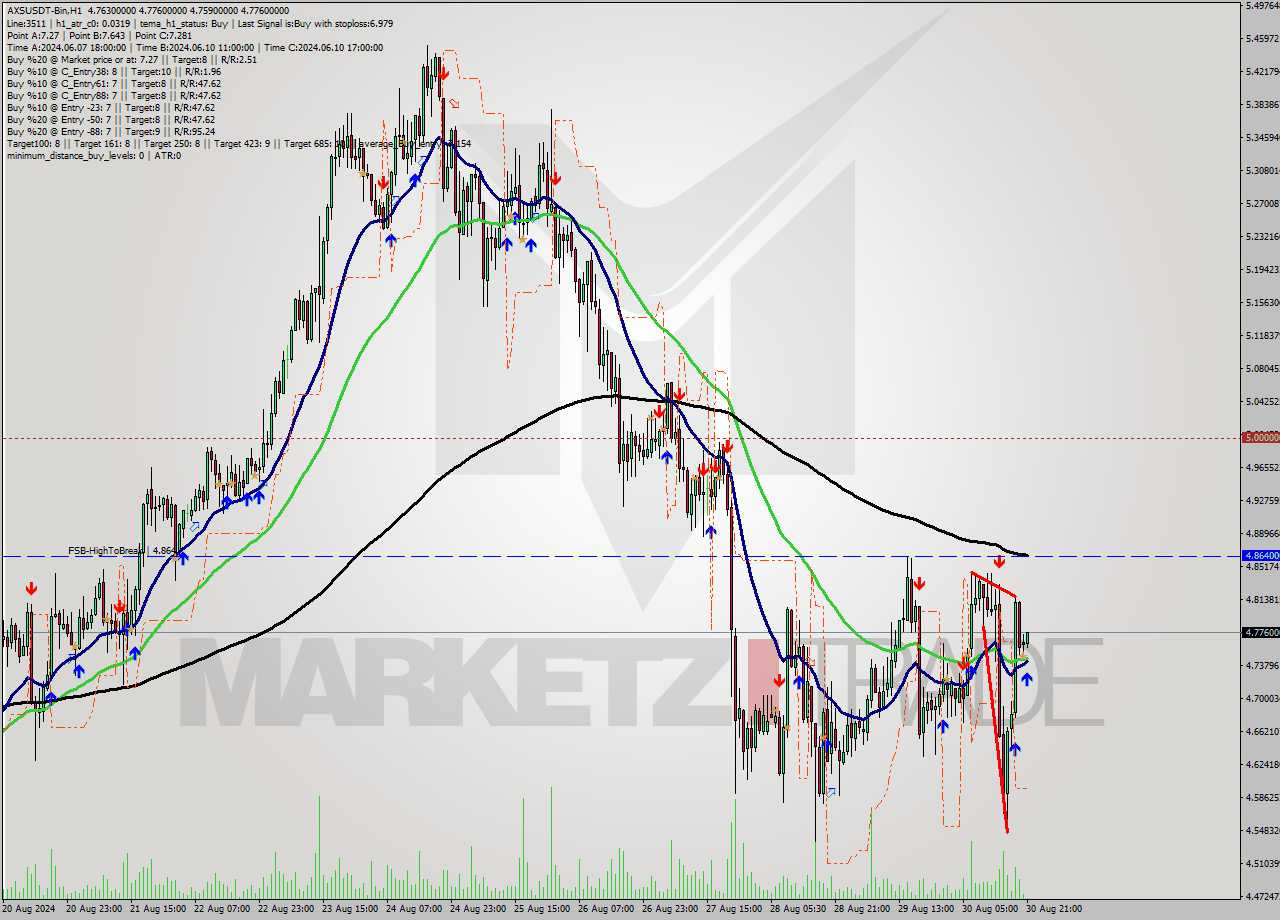
Task: Select the current price tag 4.77600
Action: [x=1260, y=632]
